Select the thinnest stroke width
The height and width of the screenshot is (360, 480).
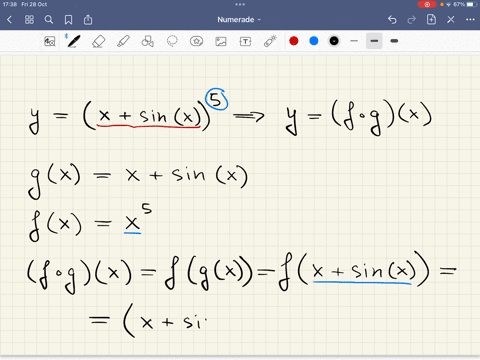click(x=354, y=41)
